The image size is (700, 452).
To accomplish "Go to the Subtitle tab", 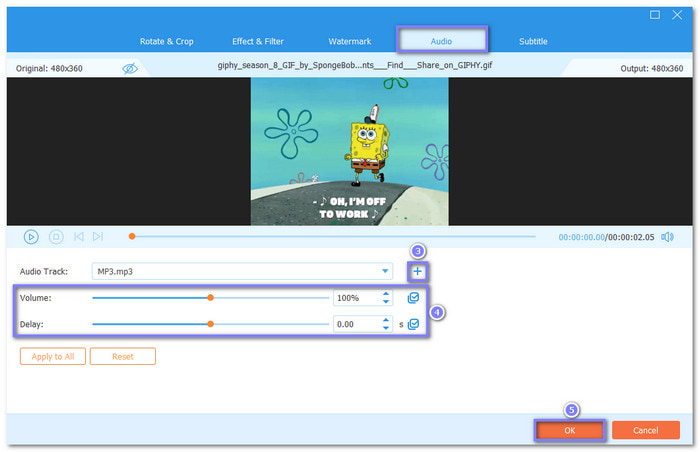I will [533, 41].
